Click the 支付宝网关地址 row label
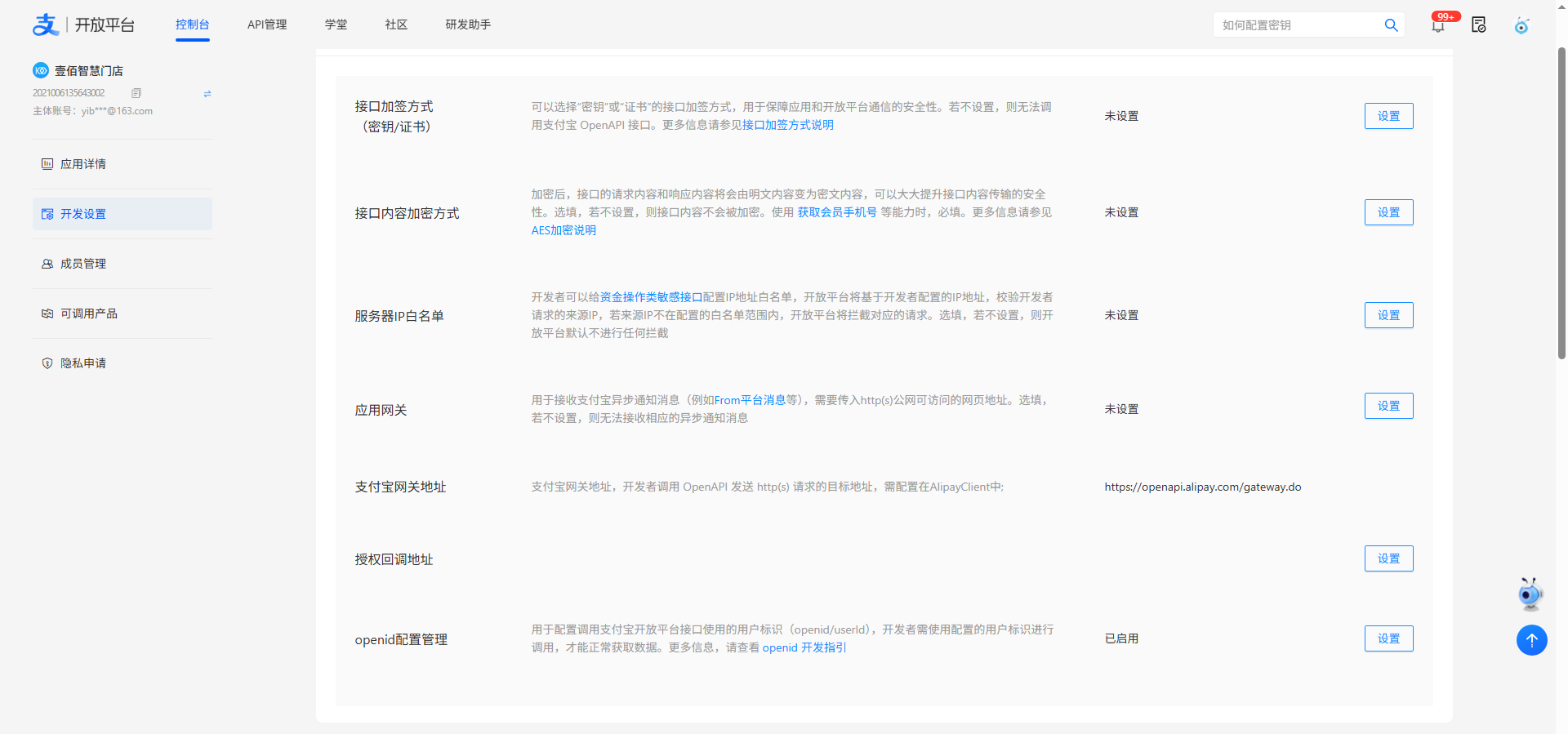The height and width of the screenshot is (734, 1568). point(400,487)
